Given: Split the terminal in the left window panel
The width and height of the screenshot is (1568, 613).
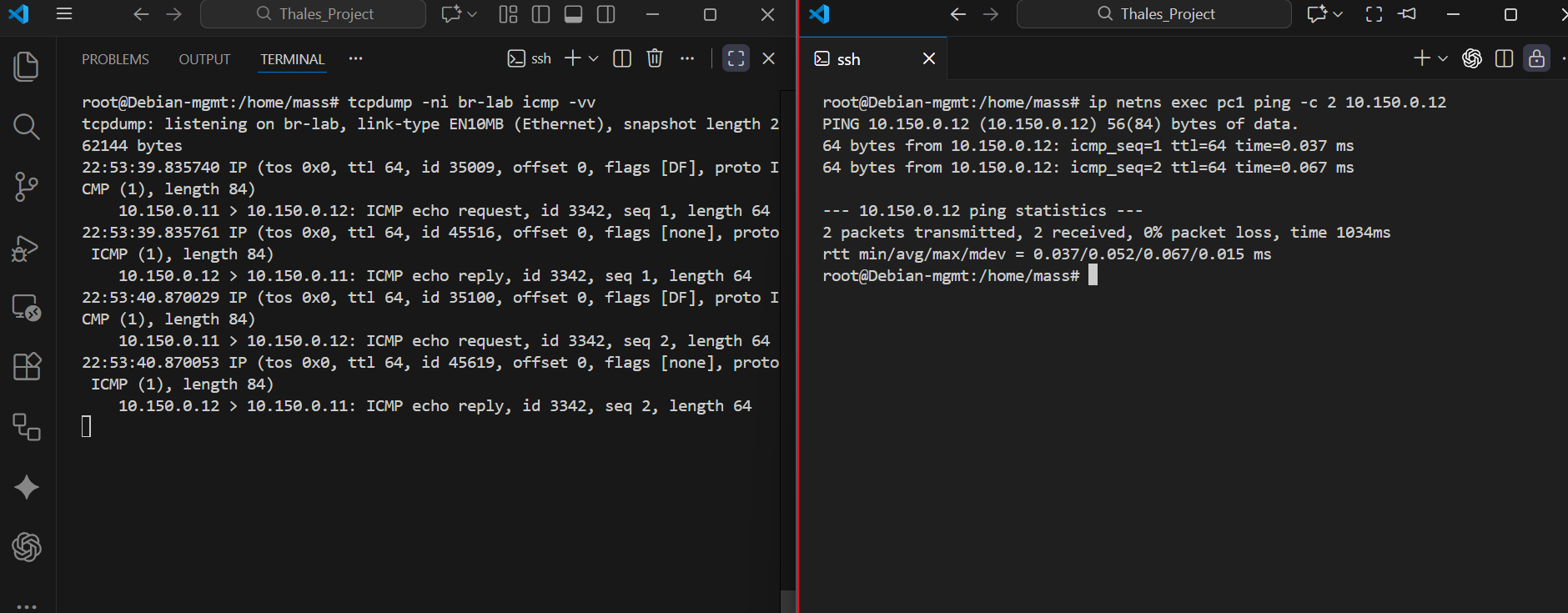Looking at the screenshot, I should pyautogui.click(x=622, y=58).
